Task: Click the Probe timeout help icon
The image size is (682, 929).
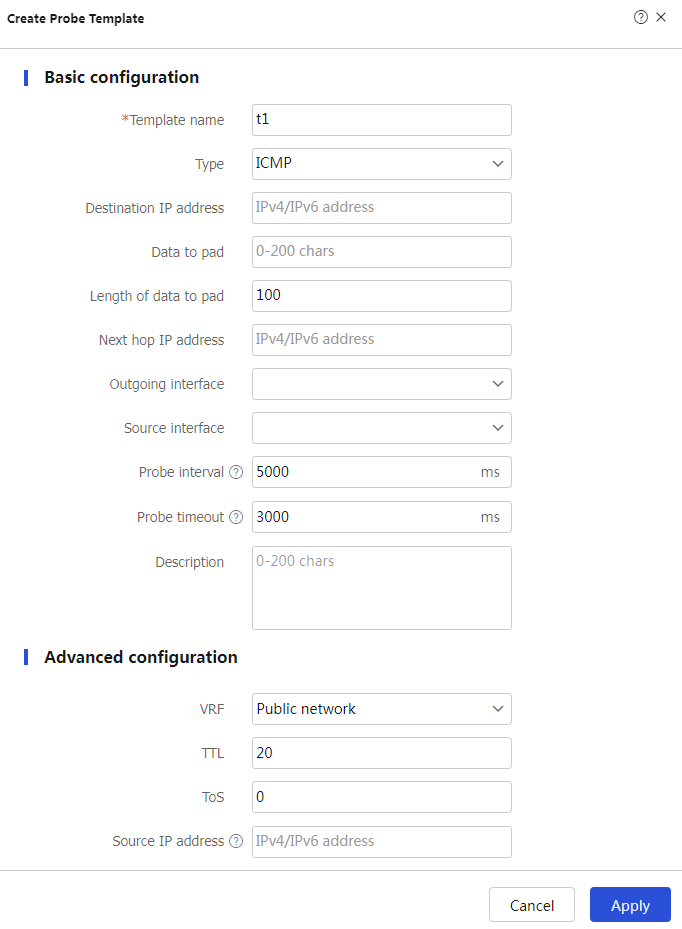Action: point(236,517)
